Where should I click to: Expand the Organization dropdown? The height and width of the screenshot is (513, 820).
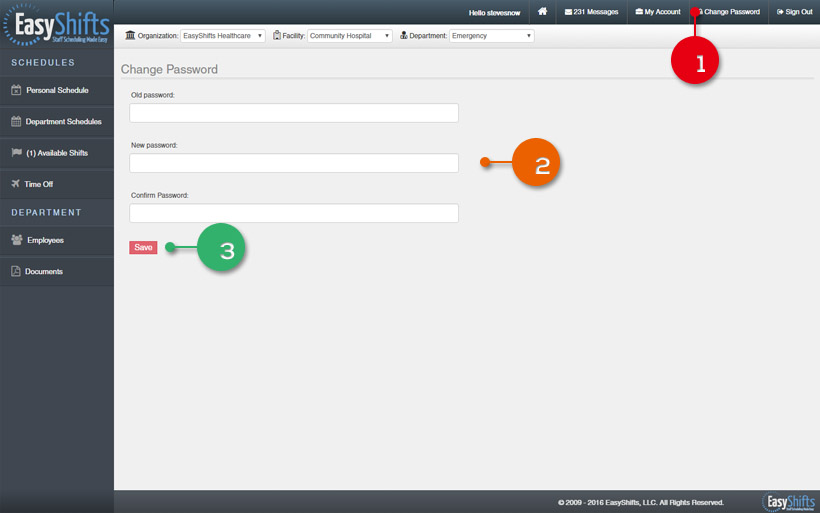pos(223,36)
